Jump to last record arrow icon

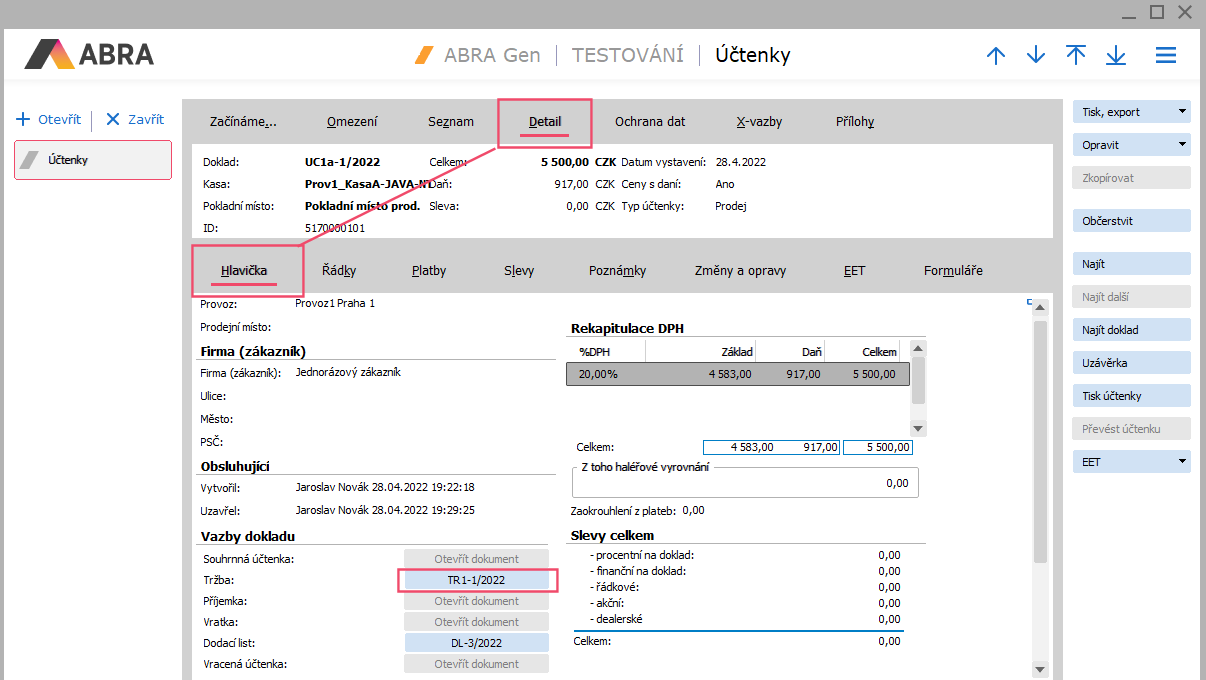tap(1116, 56)
